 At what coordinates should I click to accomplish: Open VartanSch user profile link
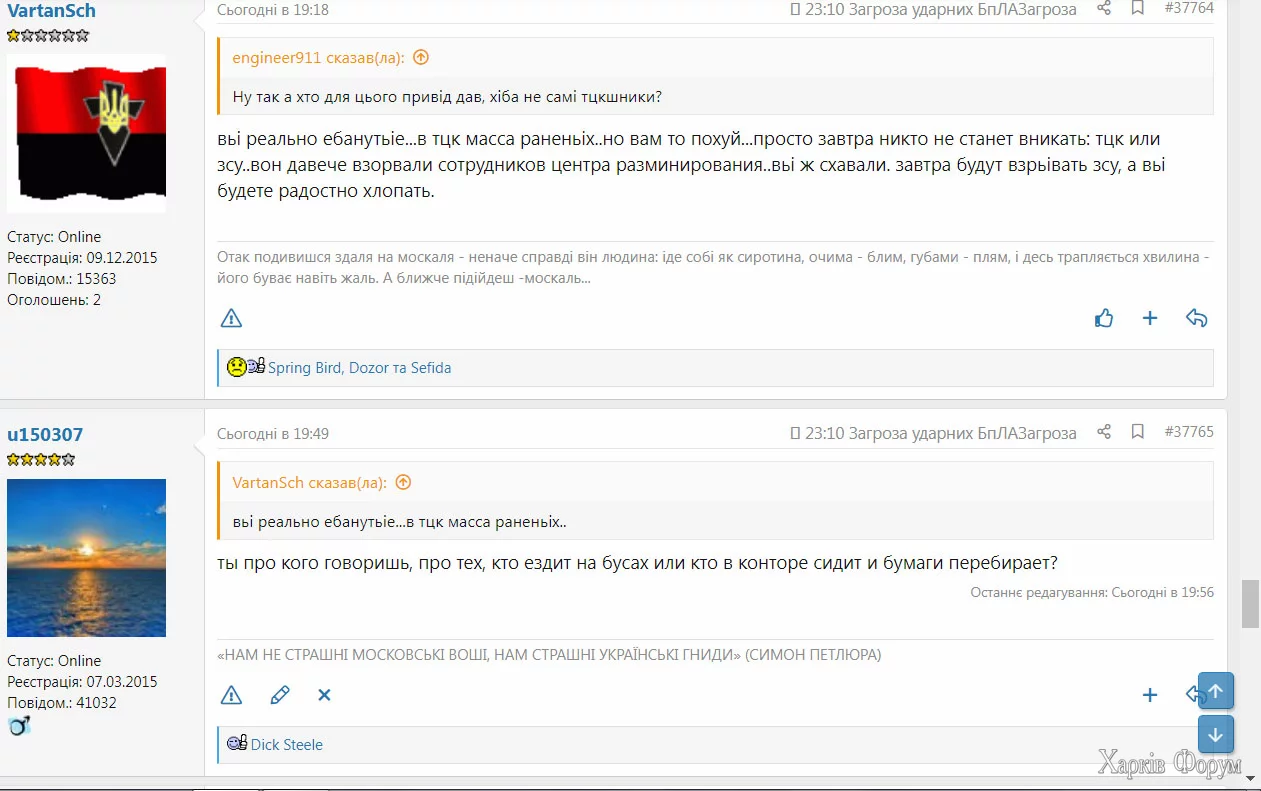[x=52, y=10]
